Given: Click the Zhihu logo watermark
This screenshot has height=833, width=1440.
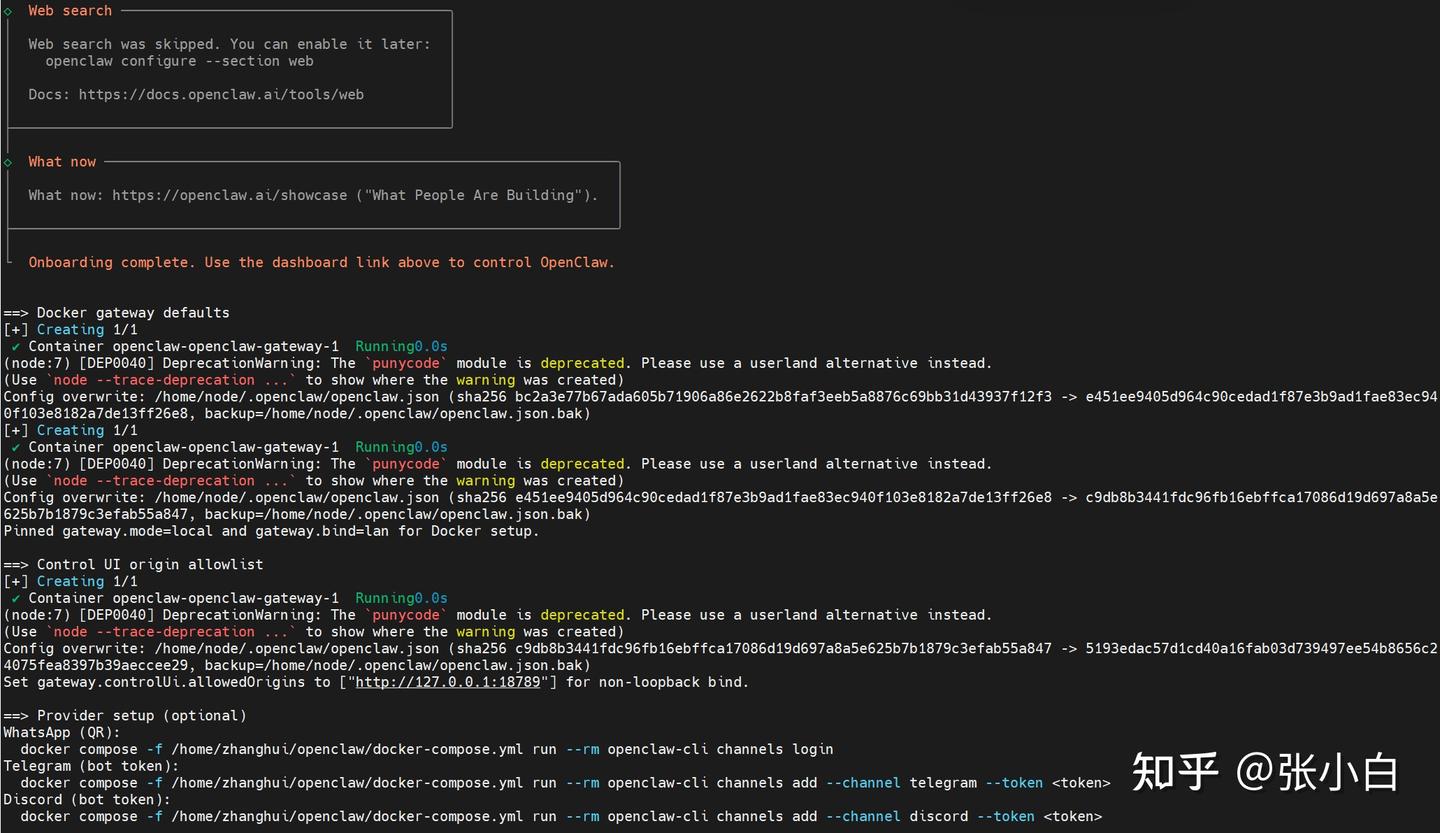Looking at the screenshot, I should pos(1175,772).
